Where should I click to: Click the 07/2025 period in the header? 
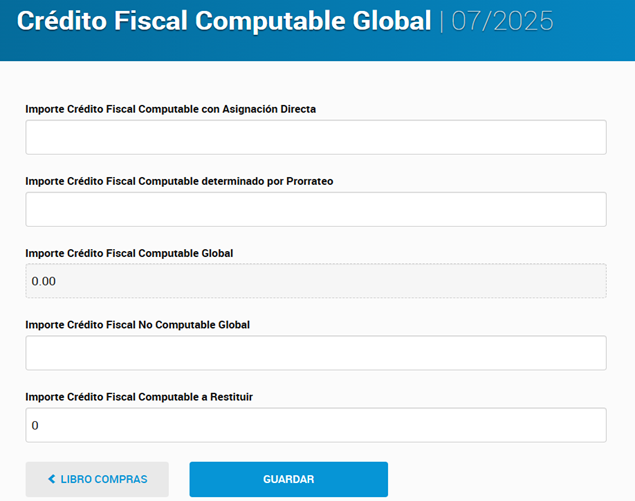[502, 21]
